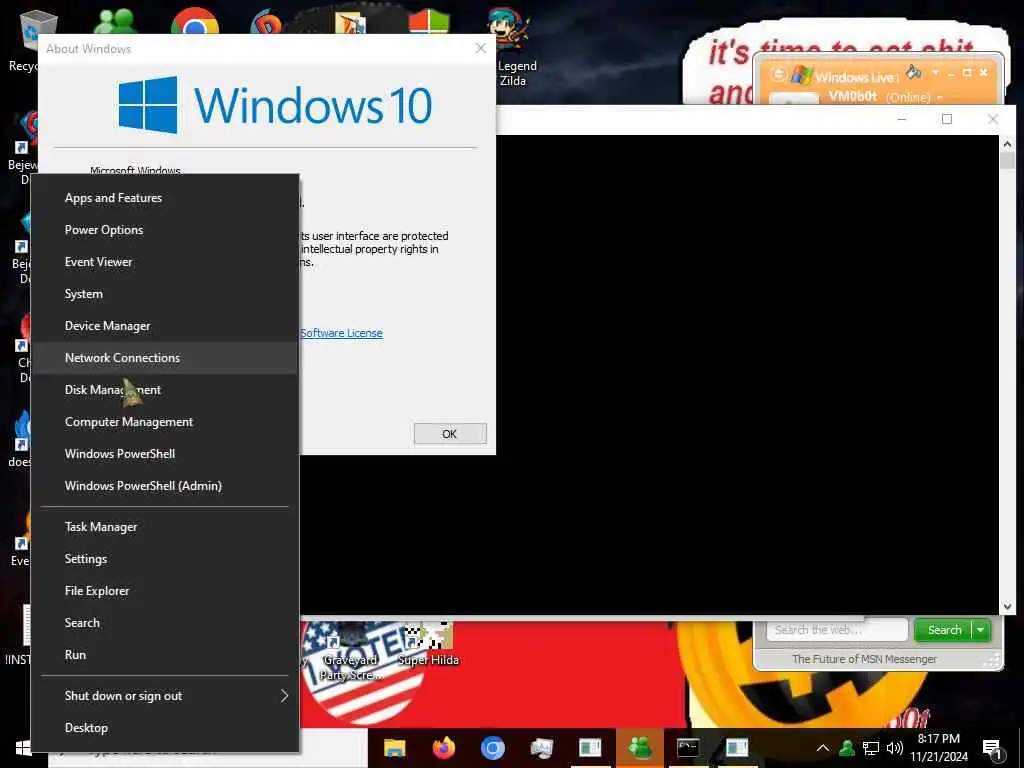
Task: Select Network Connections entry
Action: [165, 358]
